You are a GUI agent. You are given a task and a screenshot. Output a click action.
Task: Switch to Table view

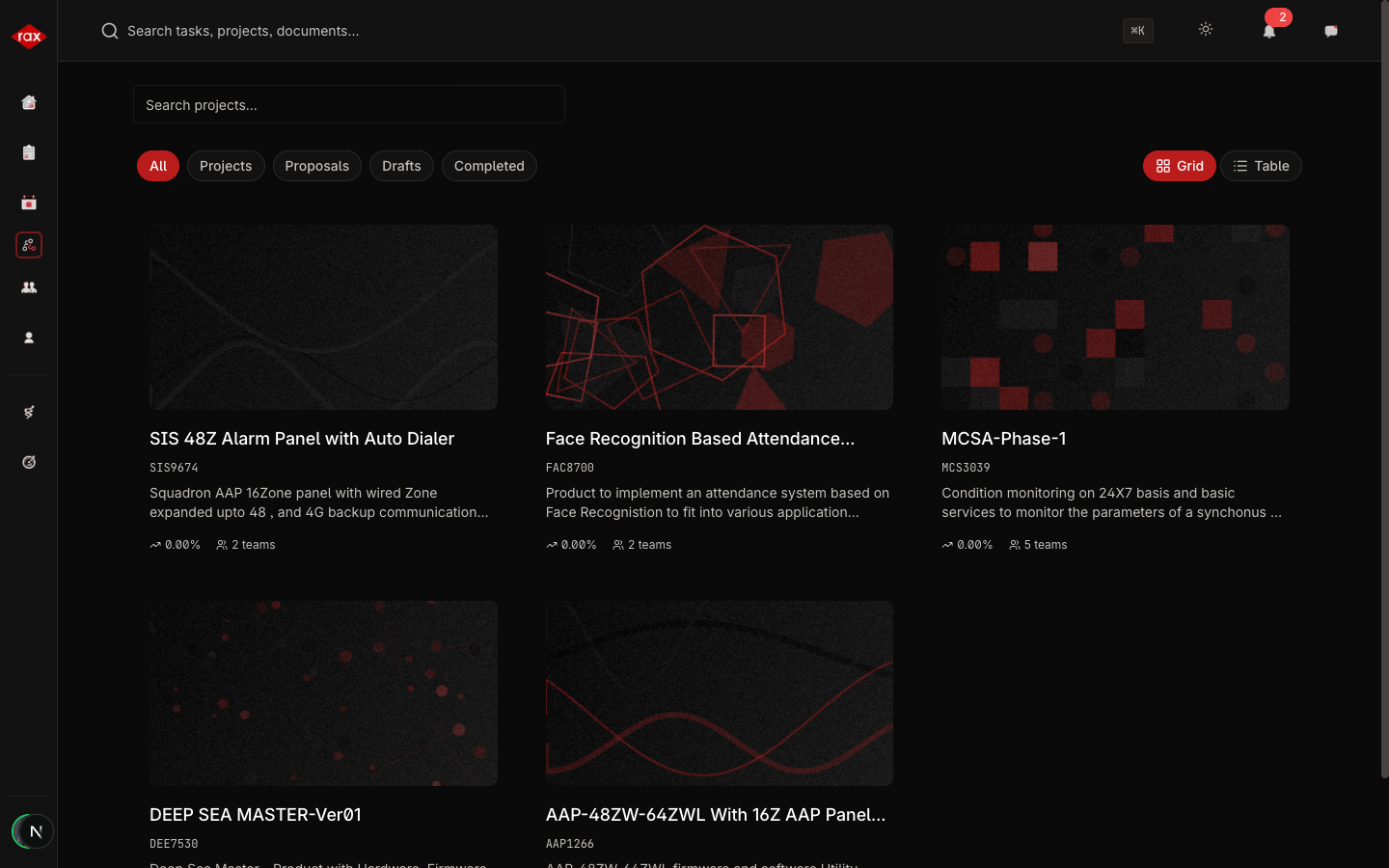[x=1261, y=166]
